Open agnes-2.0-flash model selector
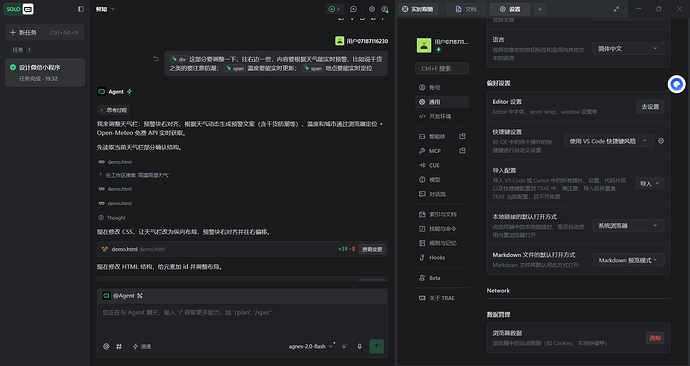 (x=311, y=347)
